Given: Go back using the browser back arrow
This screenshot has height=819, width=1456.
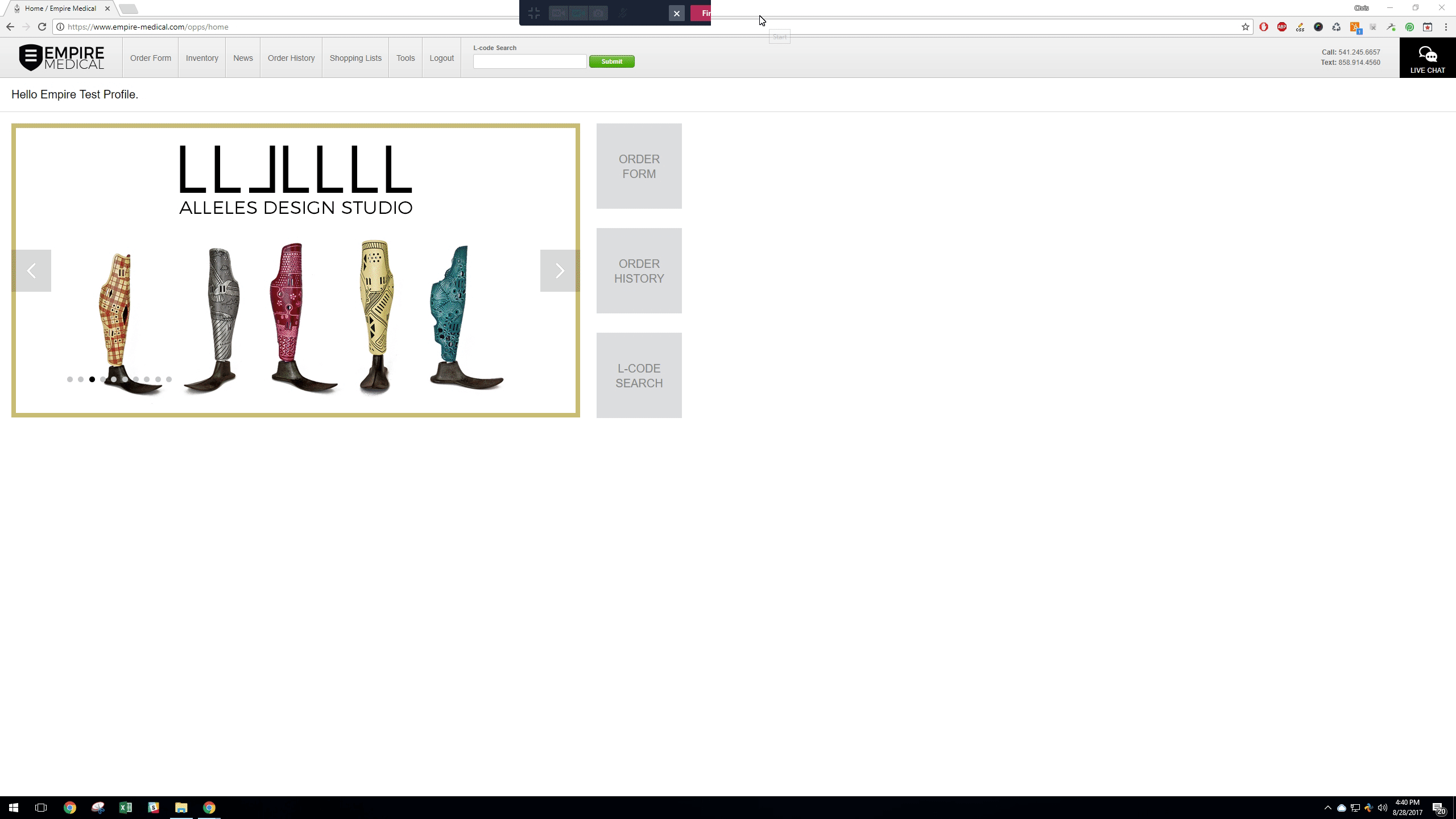Looking at the screenshot, I should 10,27.
